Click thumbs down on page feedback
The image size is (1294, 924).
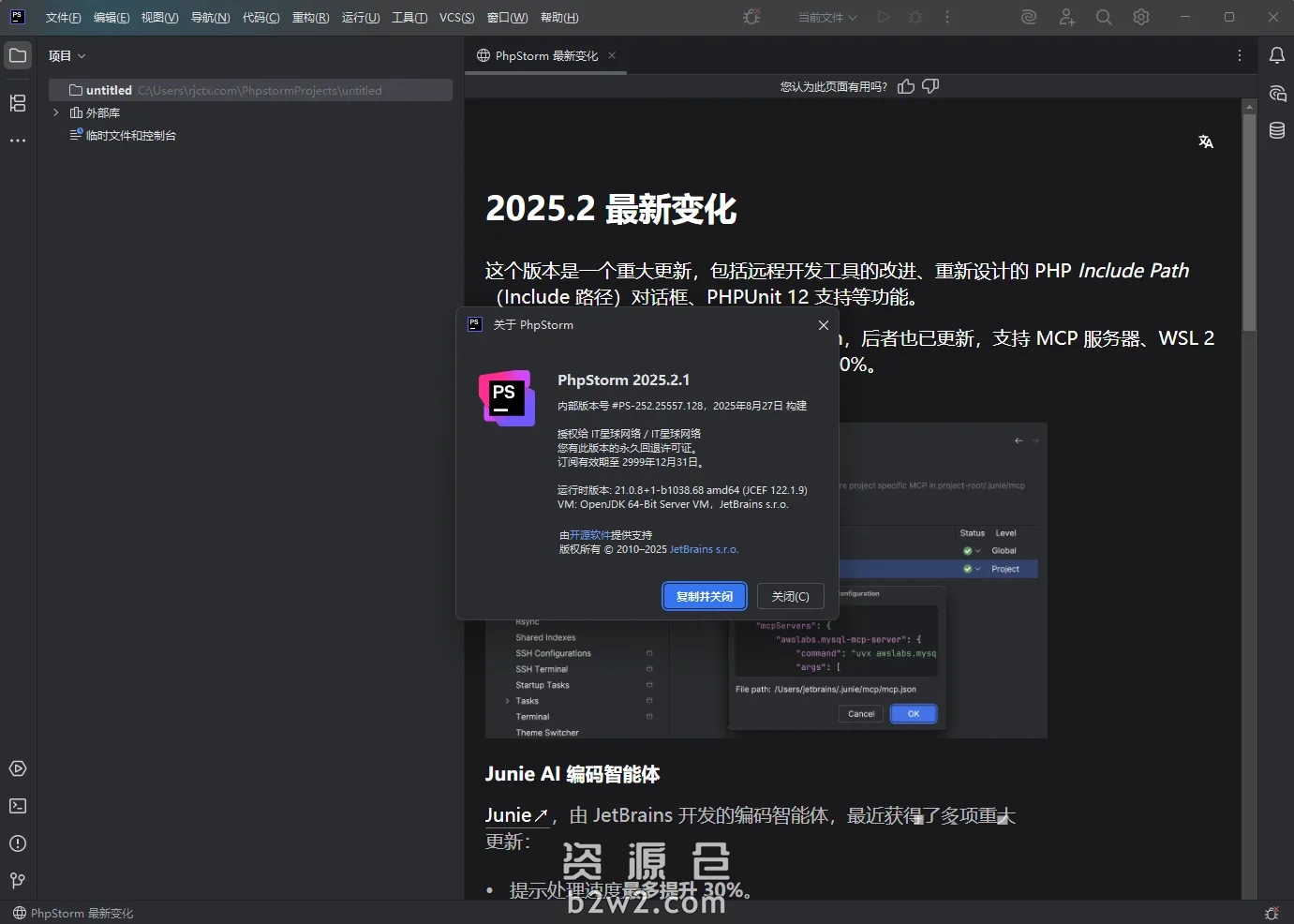pos(930,86)
